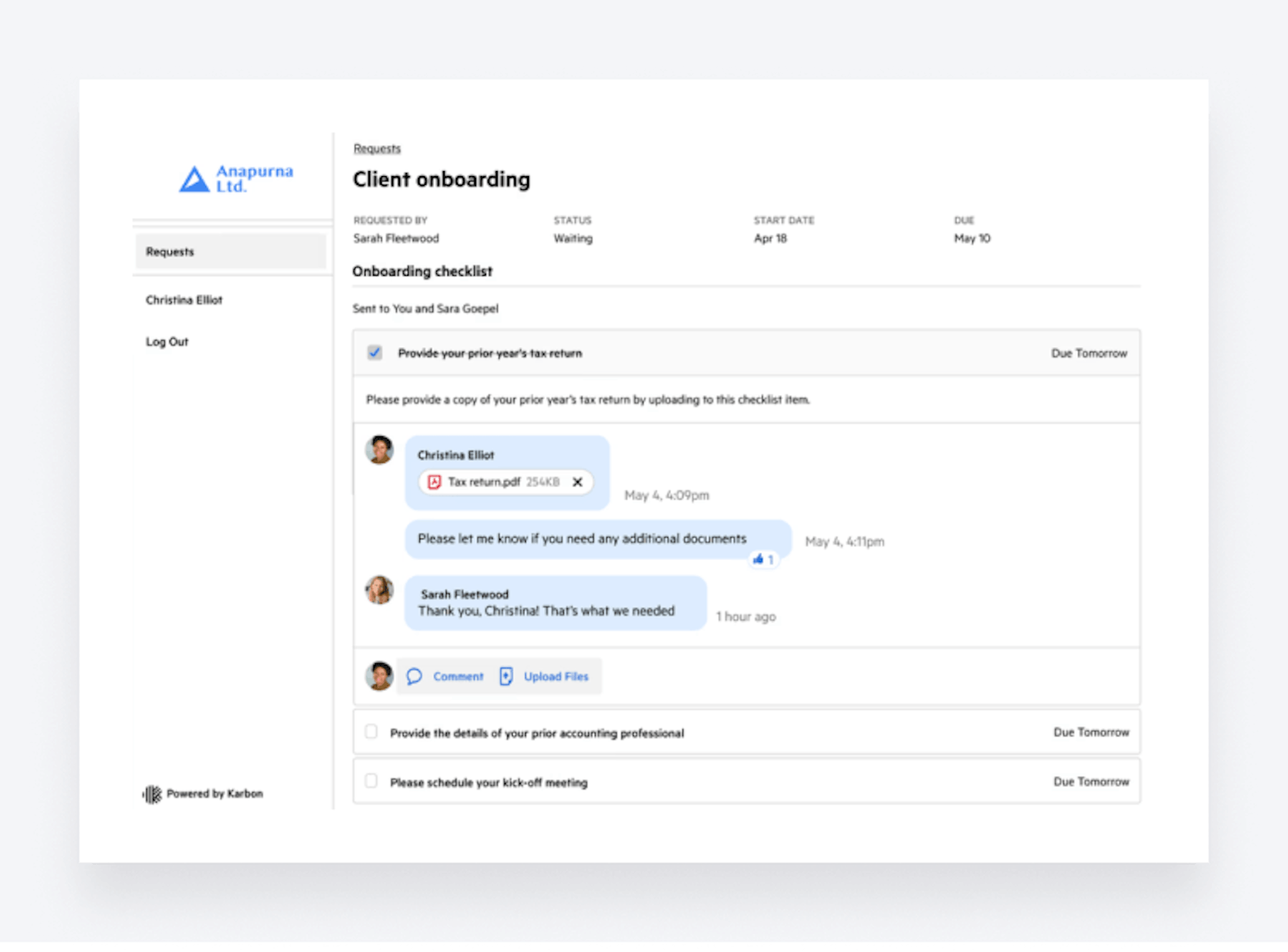Click the Requests breadcrumb link
The height and width of the screenshot is (952, 1288).
(x=376, y=148)
